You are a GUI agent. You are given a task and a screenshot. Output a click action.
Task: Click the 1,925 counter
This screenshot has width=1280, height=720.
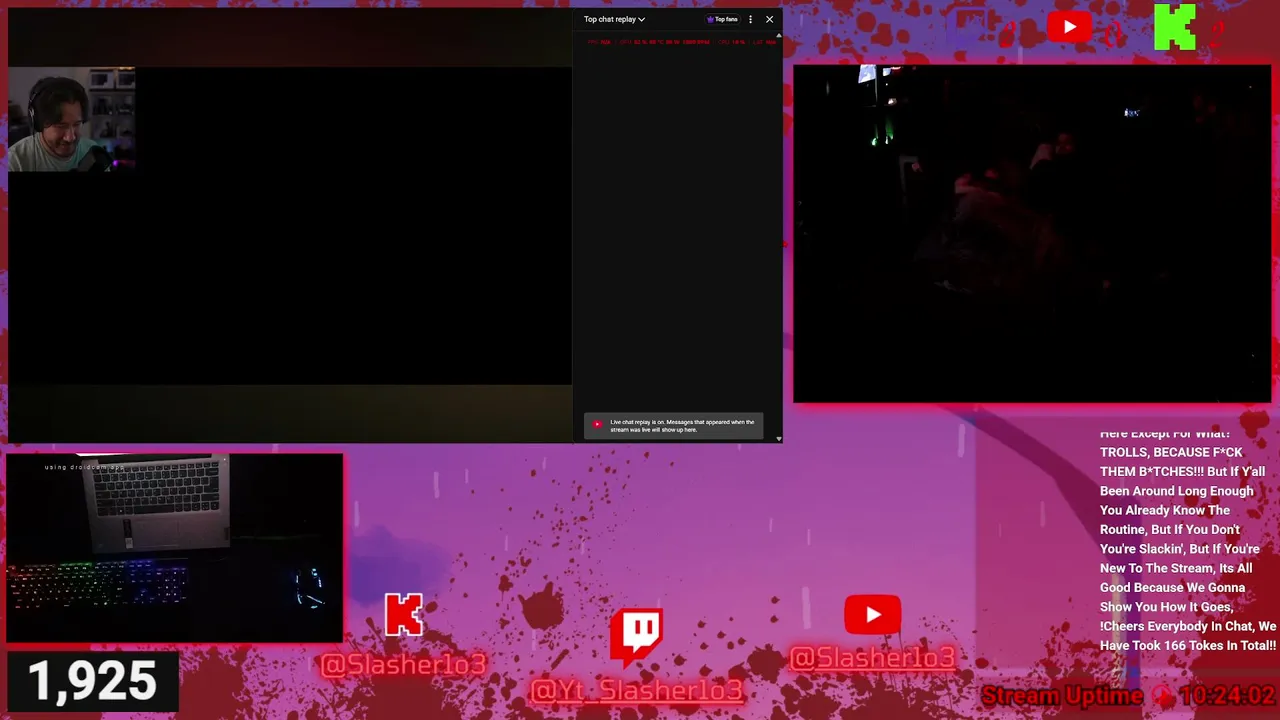92,682
